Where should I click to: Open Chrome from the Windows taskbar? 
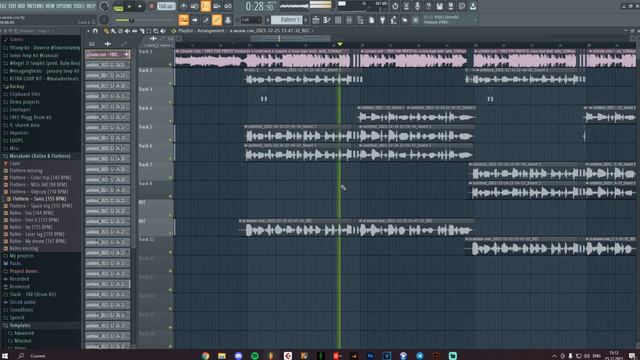[x=205, y=356]
